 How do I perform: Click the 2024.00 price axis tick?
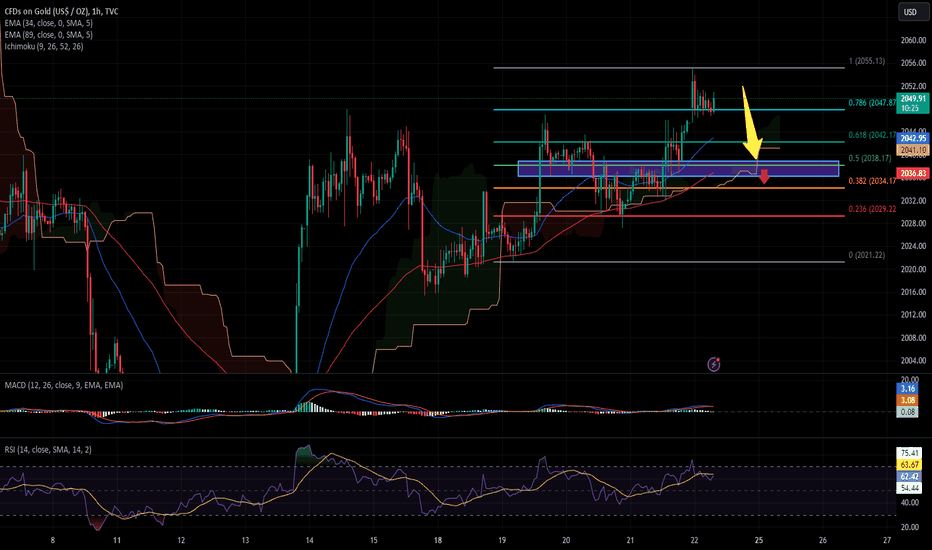point(913,246)
